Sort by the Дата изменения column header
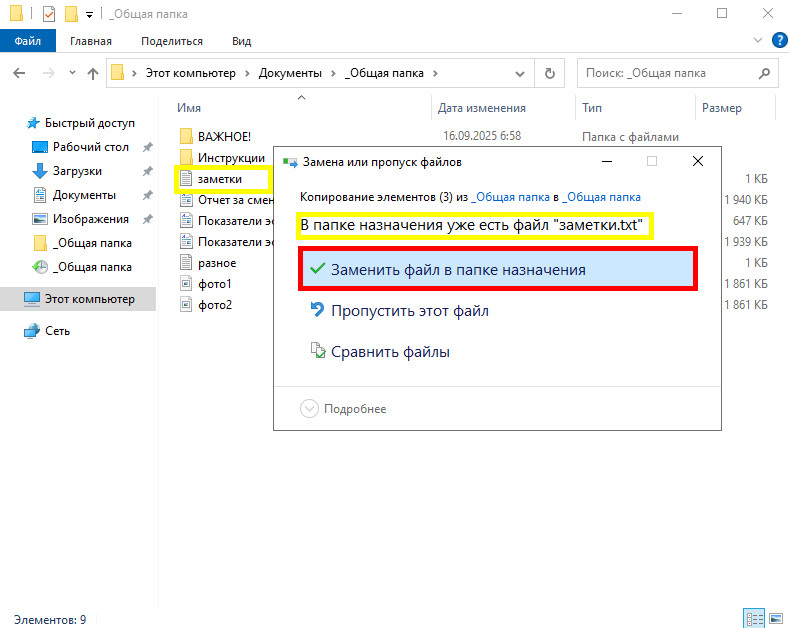789x628 pixels. coord(481,108)
